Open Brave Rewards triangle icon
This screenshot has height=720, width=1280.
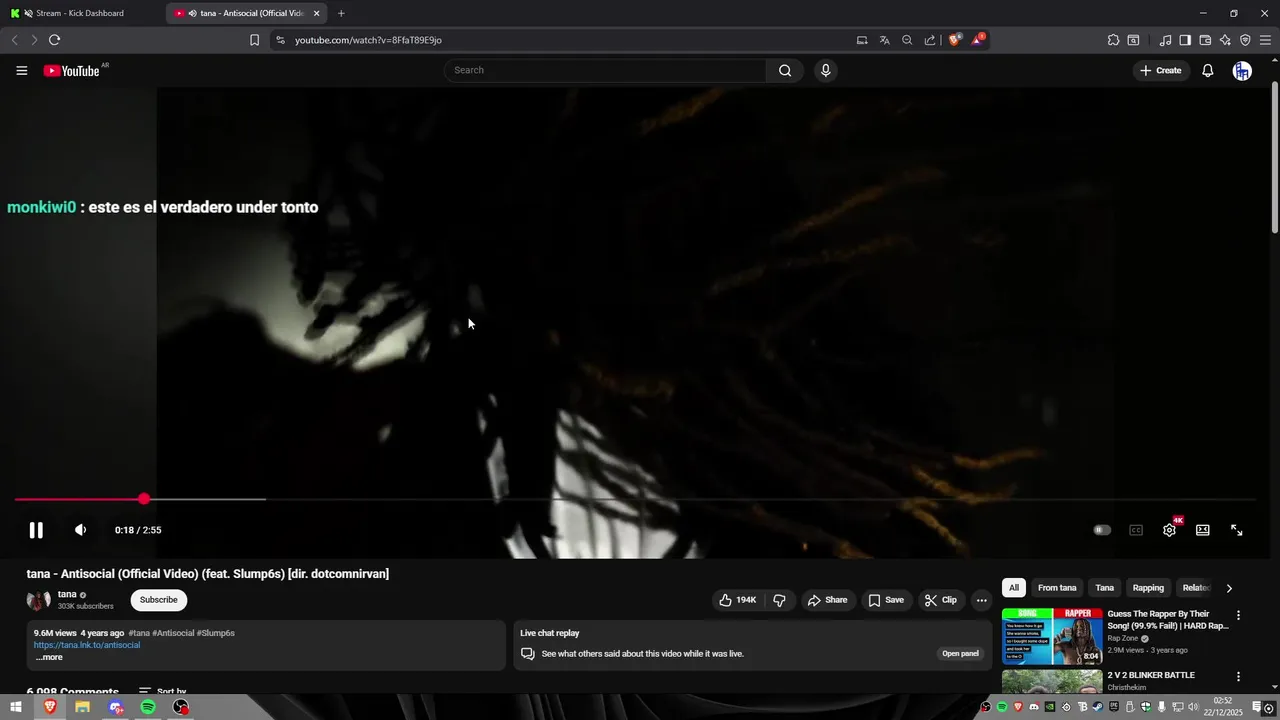(x=977, y=40)
